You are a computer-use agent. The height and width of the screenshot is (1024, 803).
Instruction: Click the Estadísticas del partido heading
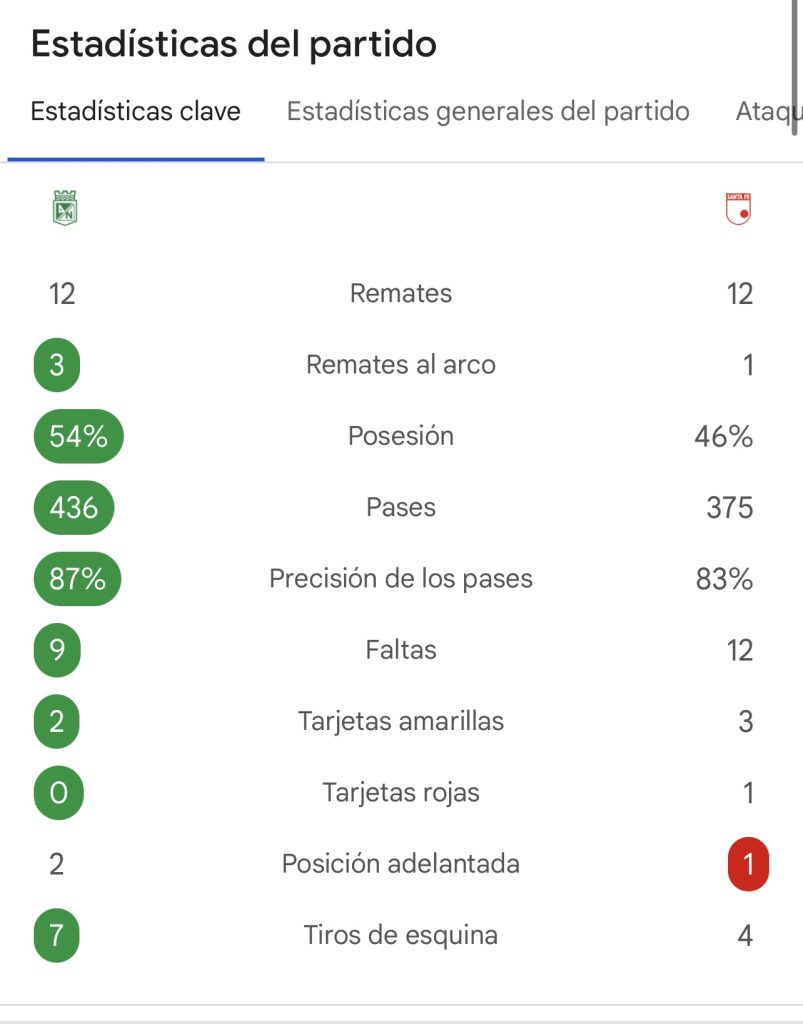pyautogui.click(x=234, y=44)
